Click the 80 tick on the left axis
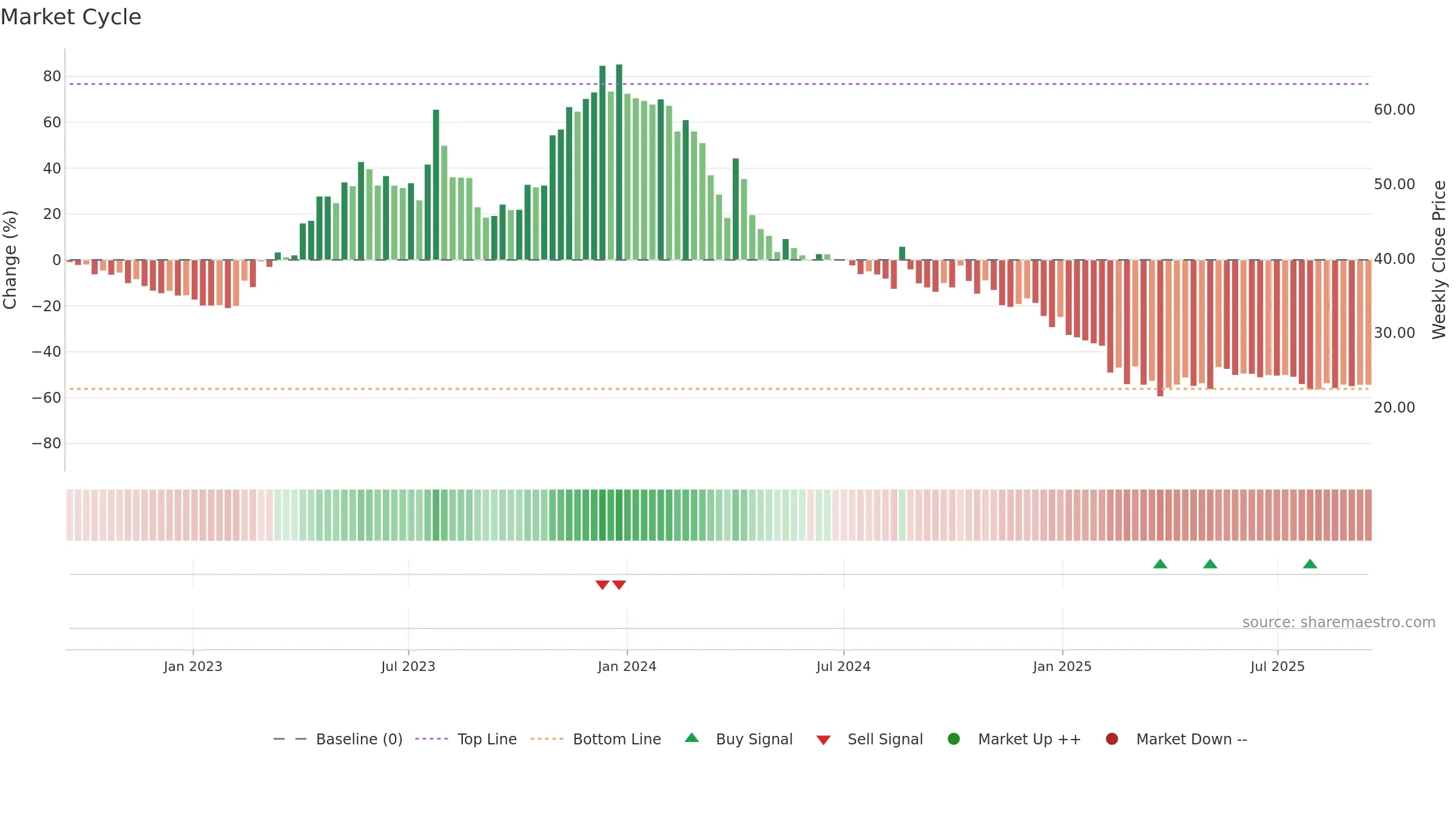This screenshot has height=819, width=1456. [52, 76]
